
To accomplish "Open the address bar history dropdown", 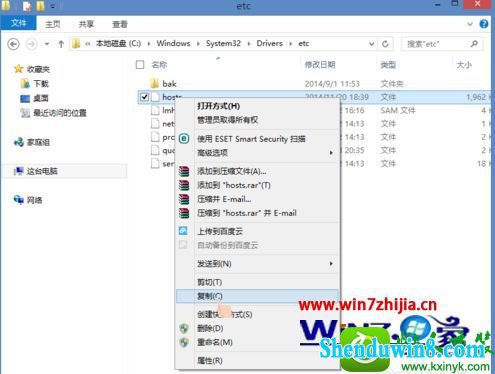I will coord(371,44).
